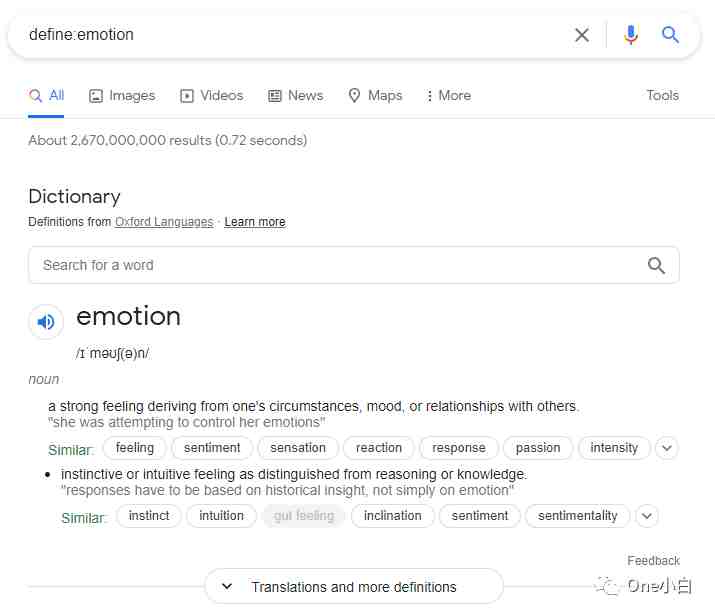The height and width of the screenshot is (616, 715).
Task: Expand more synonyms after intensity
Action: [x=667, y=448]
